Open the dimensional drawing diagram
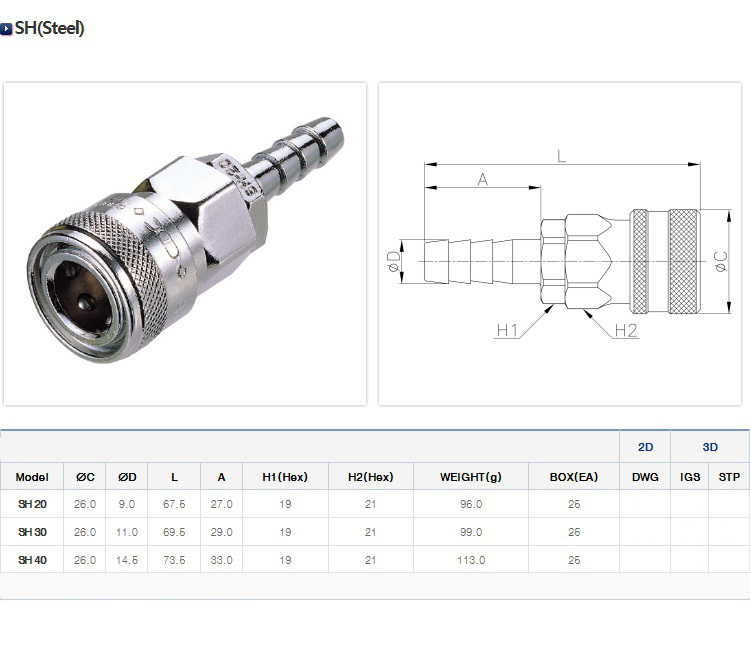 pos(560,244)
